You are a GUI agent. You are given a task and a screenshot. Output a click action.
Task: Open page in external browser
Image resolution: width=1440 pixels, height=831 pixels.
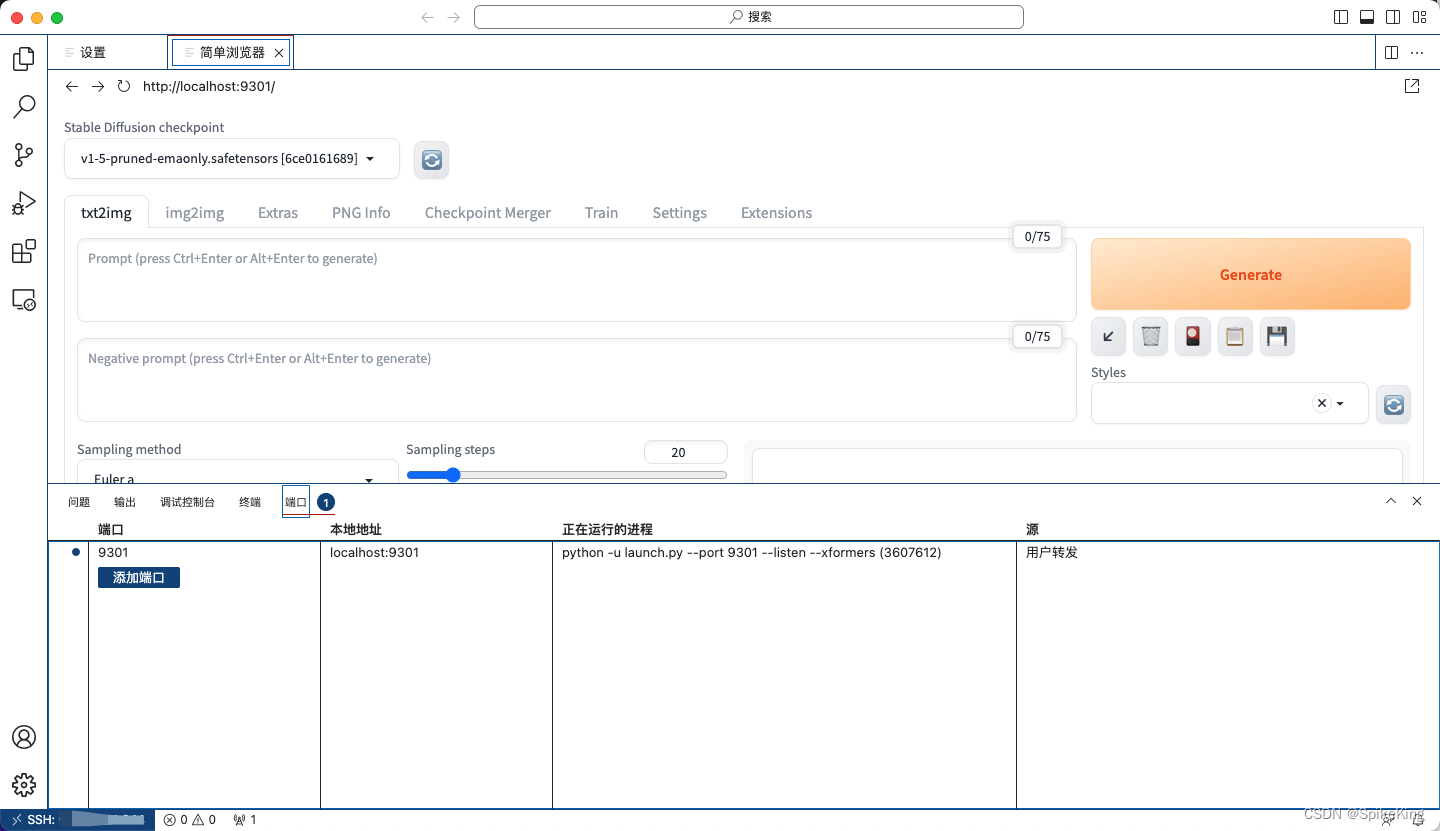coord(1412,86)
